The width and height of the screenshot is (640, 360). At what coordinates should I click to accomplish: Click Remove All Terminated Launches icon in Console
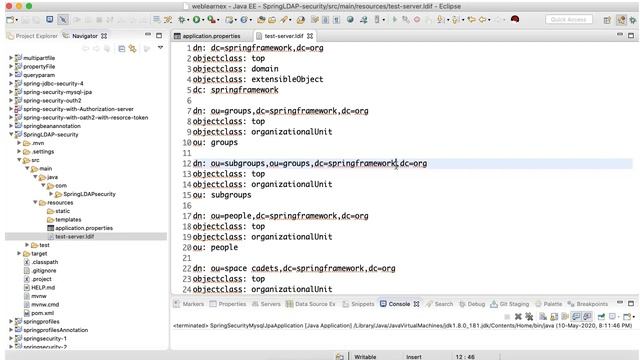(529, 316)
